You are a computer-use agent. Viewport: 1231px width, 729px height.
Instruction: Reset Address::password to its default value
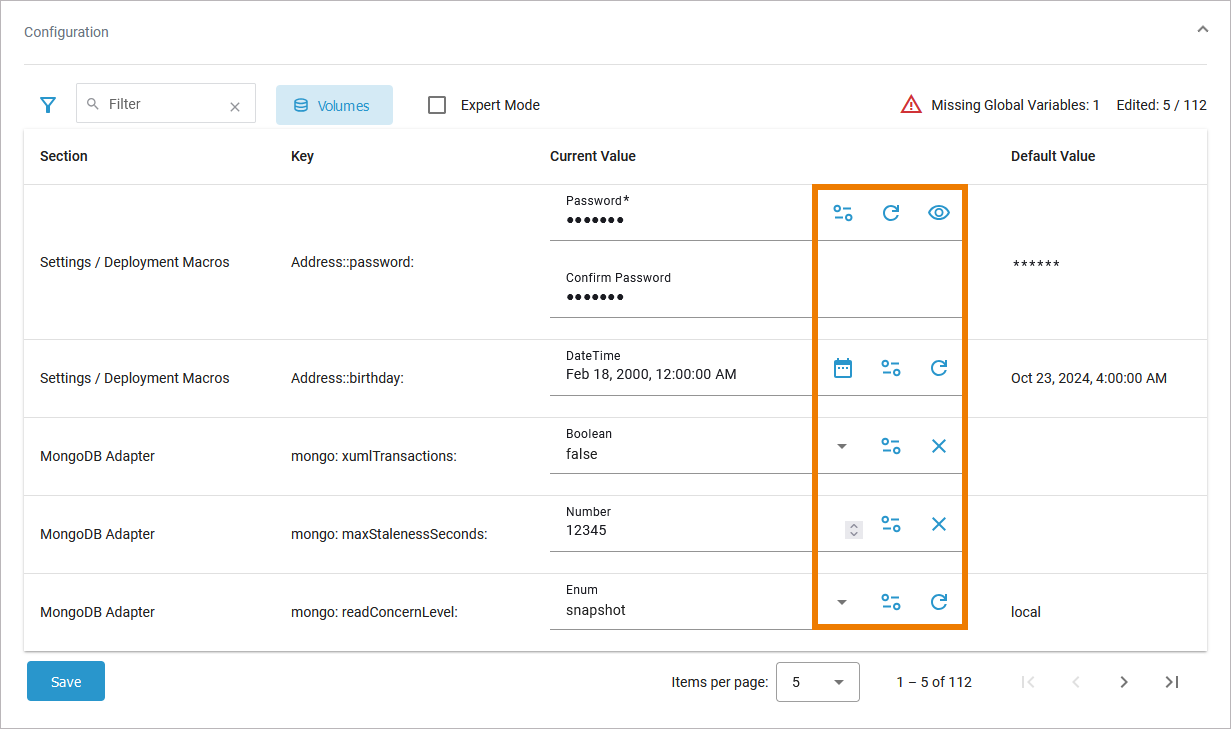890,213
